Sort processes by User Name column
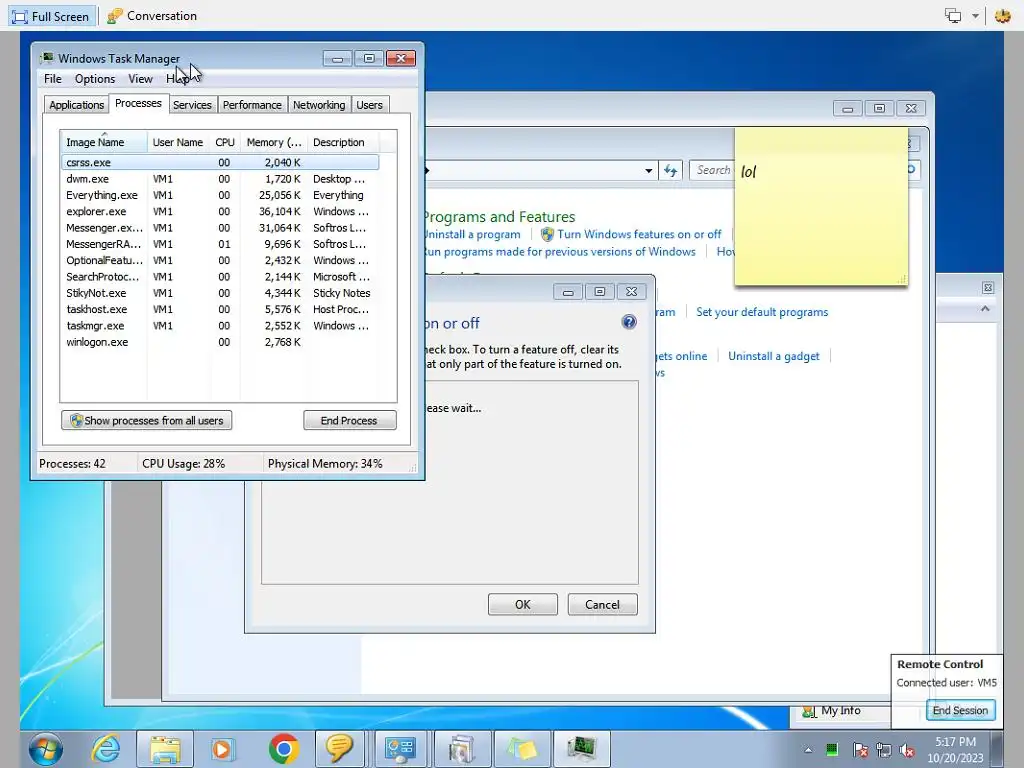Image resolution: width=1024 pixels, height=768 pixels. coord(178,142)
